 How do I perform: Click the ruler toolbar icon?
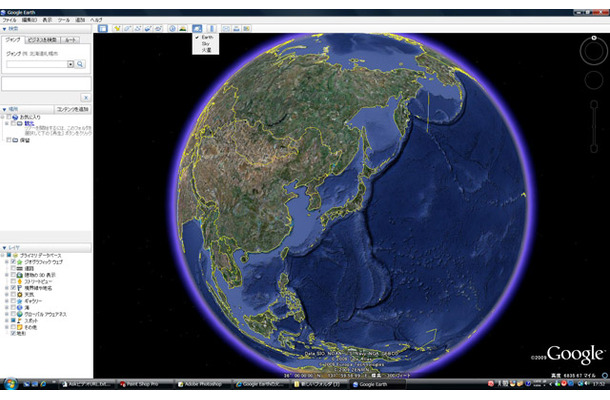[212, 28]
